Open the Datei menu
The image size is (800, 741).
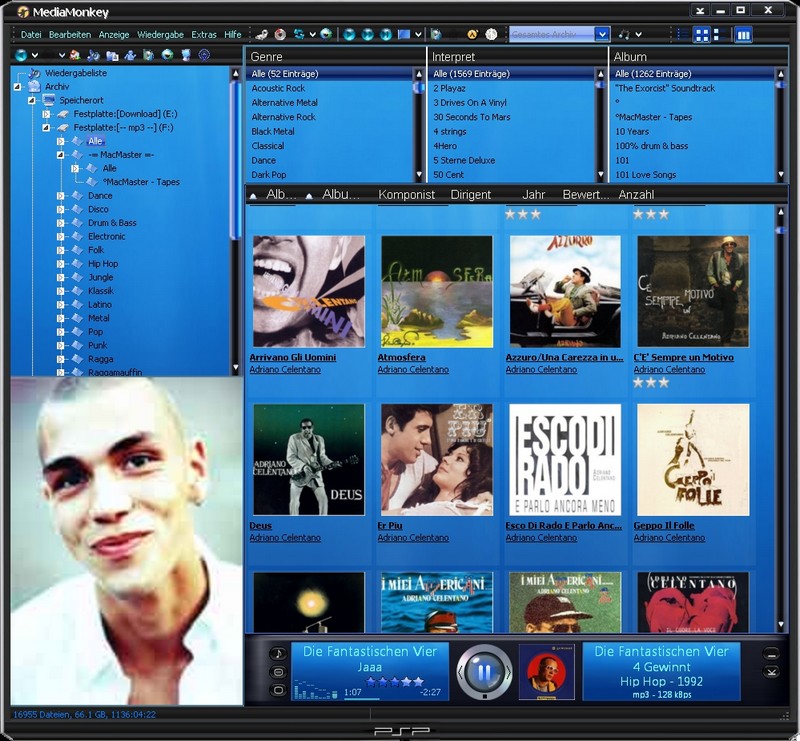(31, 35)
